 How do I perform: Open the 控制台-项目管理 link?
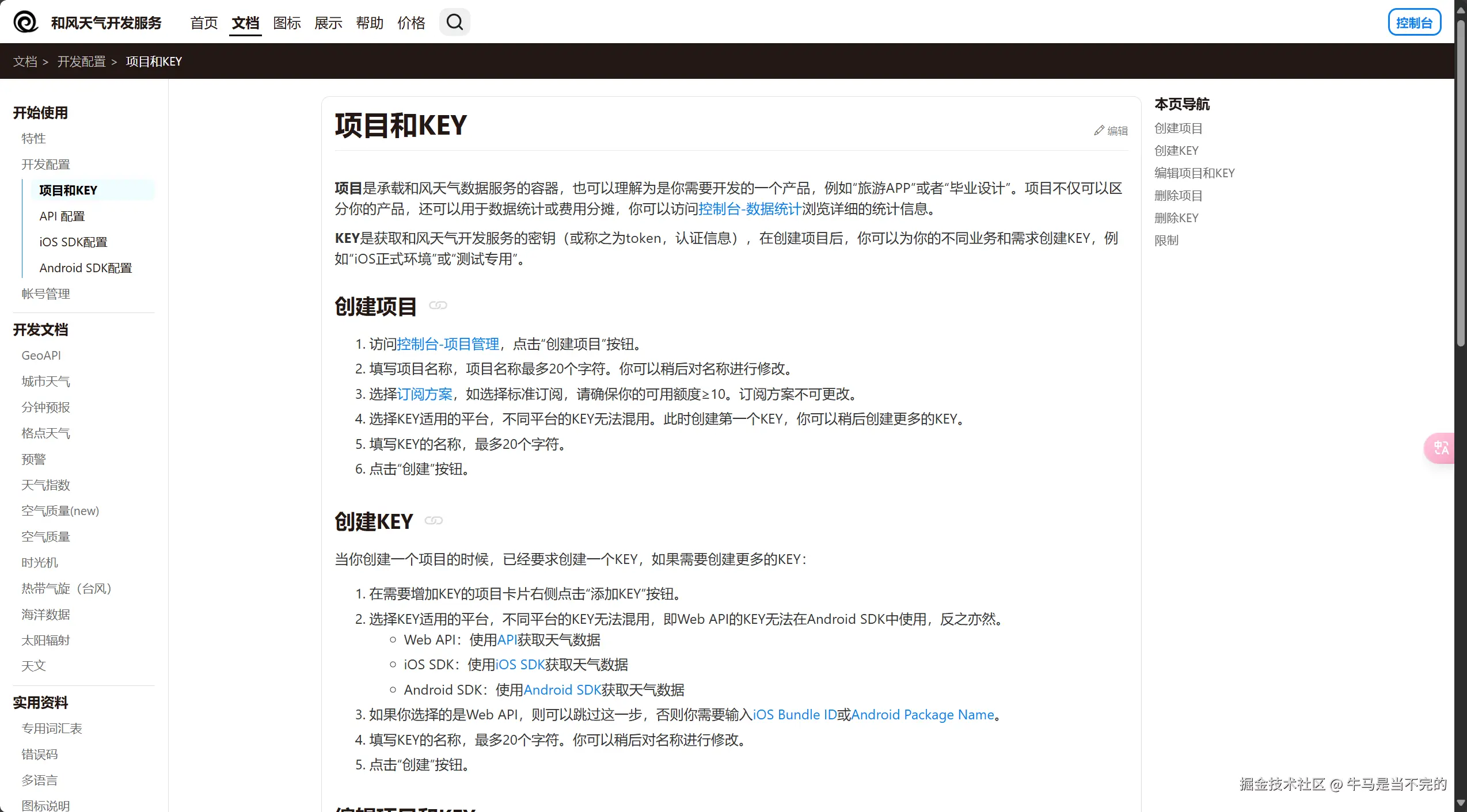tap(447, 344)
